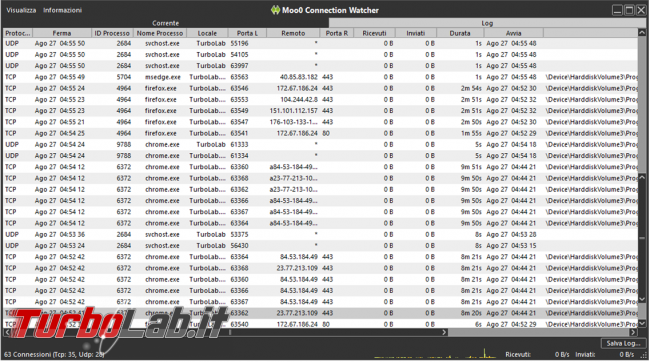Viewport: 650px width, 362px height.
Task: Select chrome.exe row with local port 61333
Action: pos(320,145)
